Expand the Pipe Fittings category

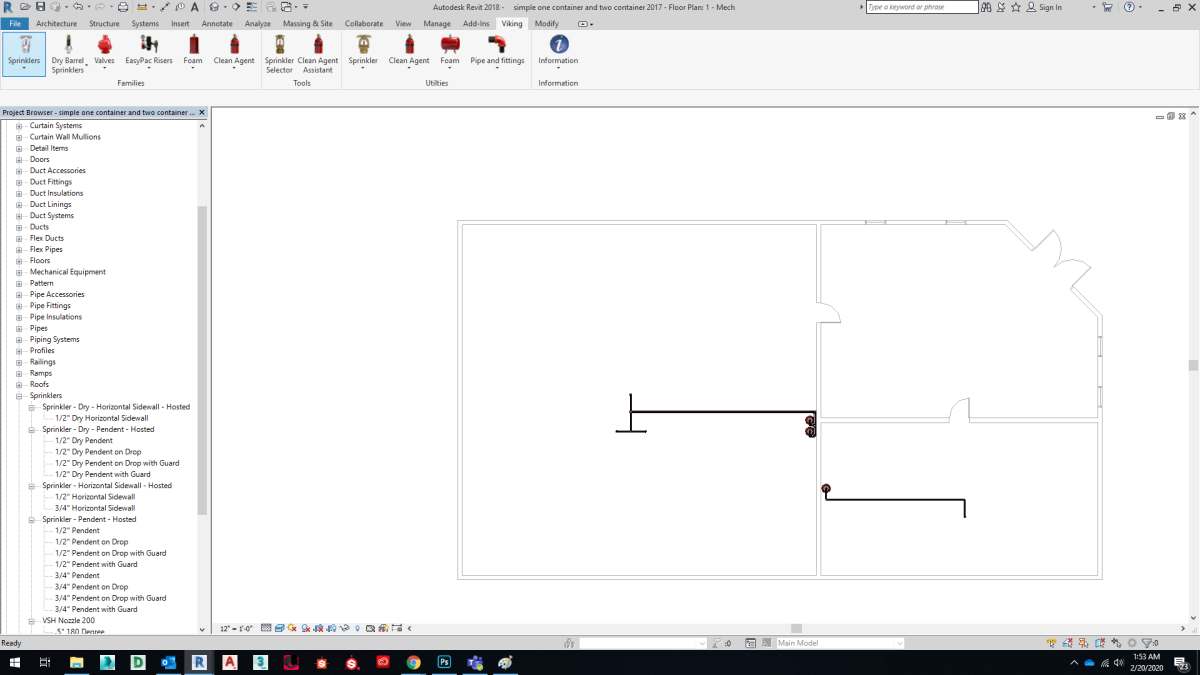pyautogui.click(x=19, y=306)
